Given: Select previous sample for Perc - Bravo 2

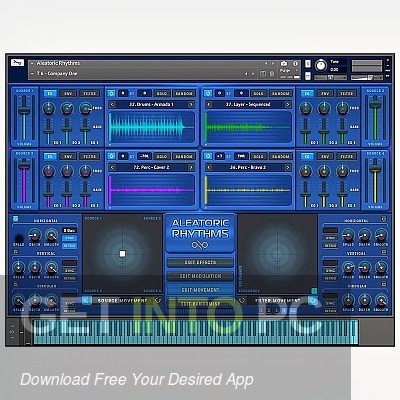Looking at the screenshot, I should pos(209,167).
